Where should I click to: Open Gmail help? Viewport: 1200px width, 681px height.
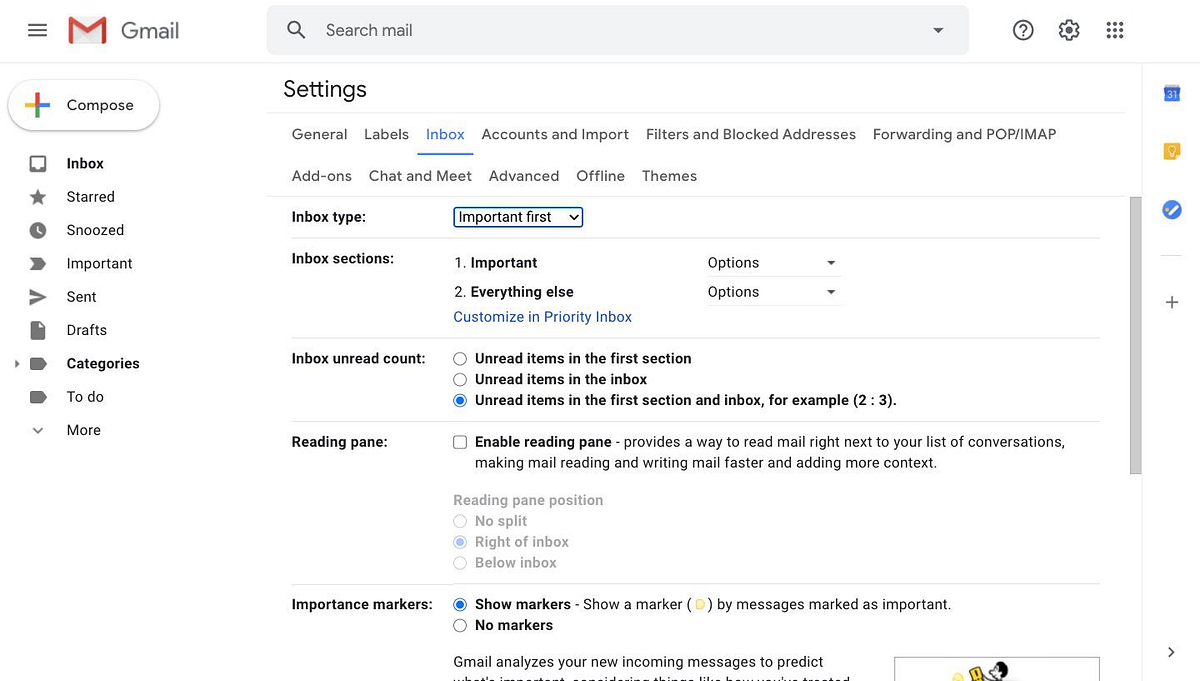point(1023,30)
